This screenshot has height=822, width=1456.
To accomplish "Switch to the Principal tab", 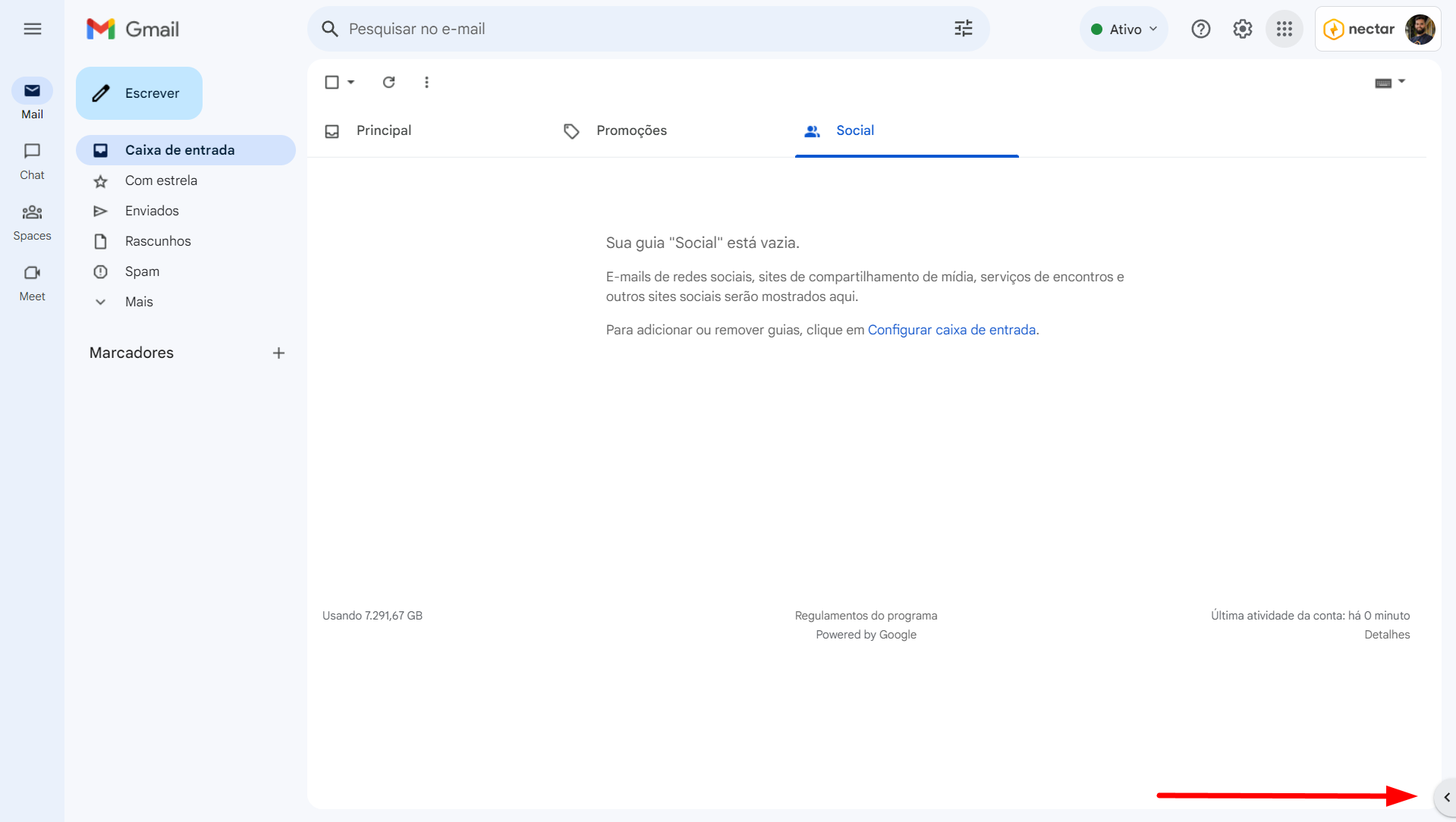I will click(383, 130).
